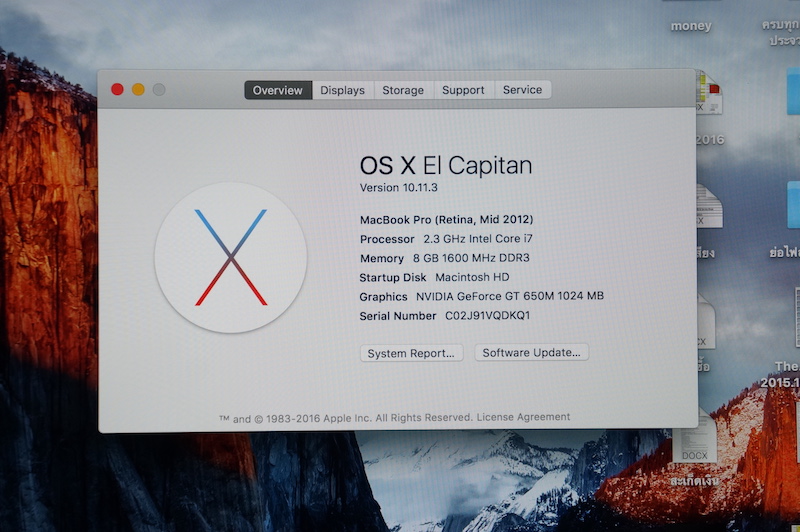Click the Software Update... button
Image resolution: width=800 pixels, height=532 pixels.
coord(532,352)
